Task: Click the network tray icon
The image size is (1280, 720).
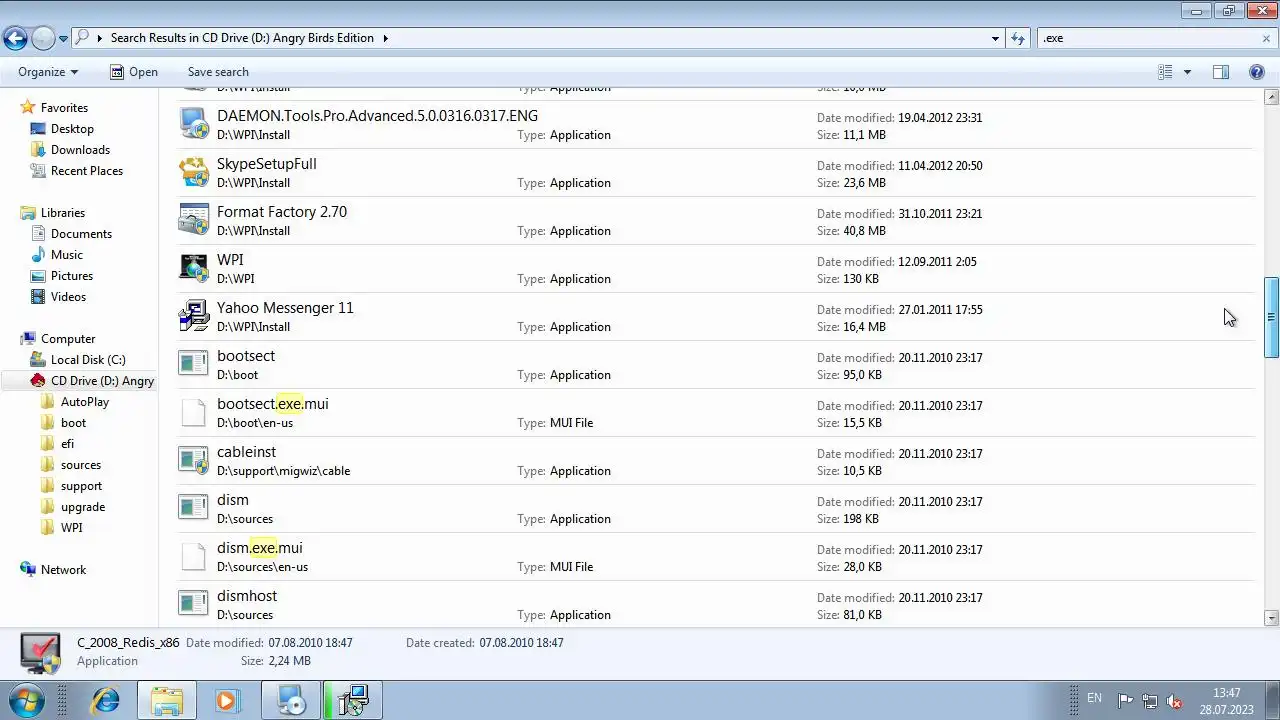Action: tap(1150, 700)
